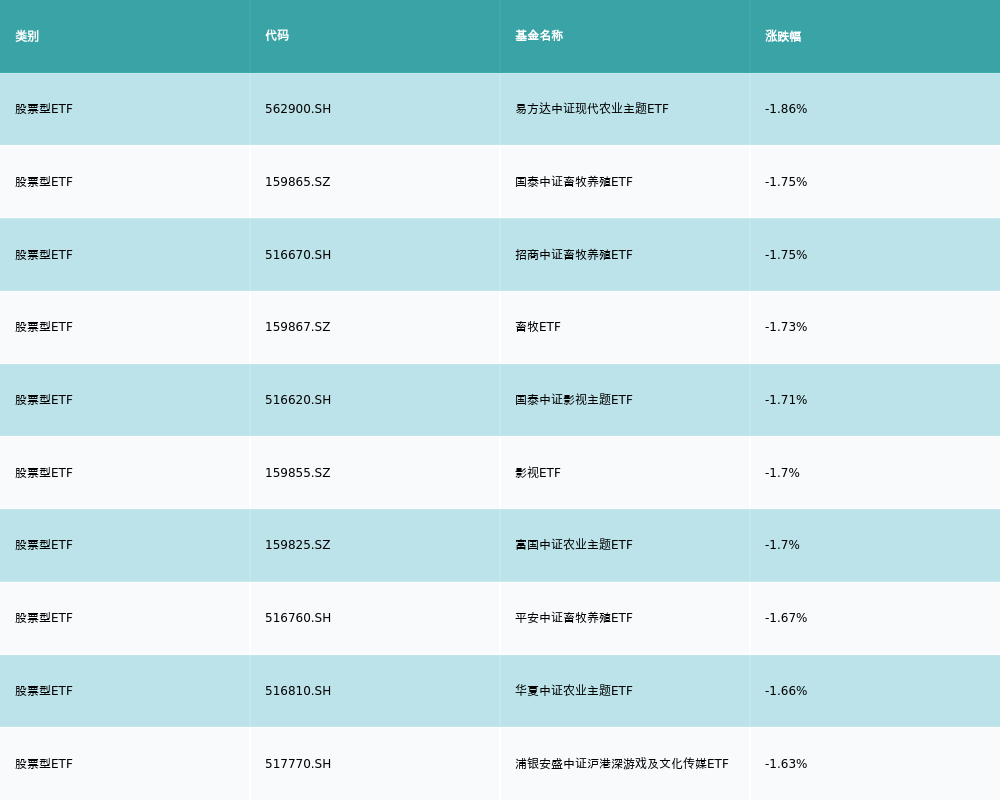Click fund name 华夏中证农业主题ETF

574,691
